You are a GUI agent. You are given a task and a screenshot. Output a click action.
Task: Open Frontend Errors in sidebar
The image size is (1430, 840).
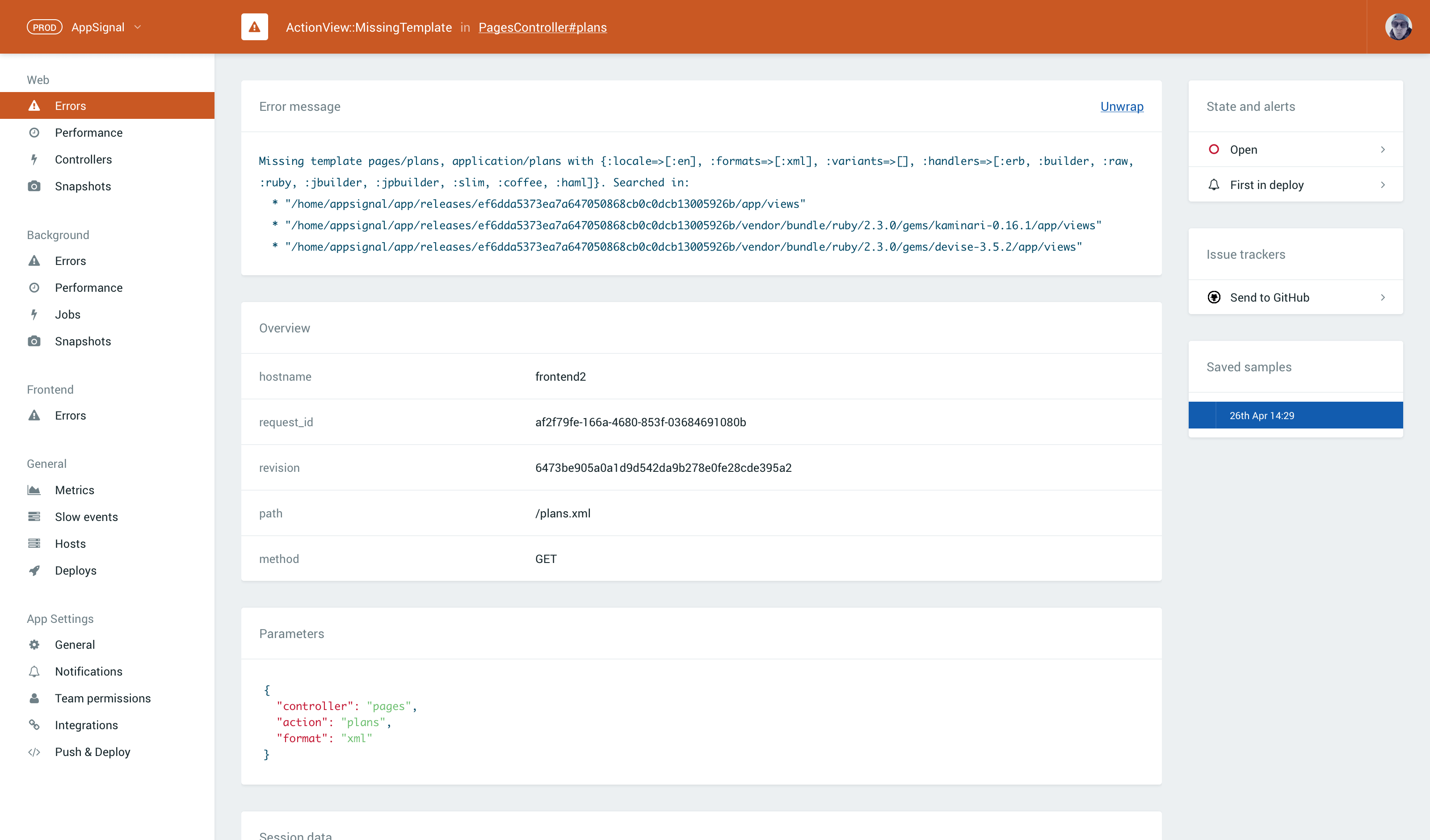[x=70, y=416]
